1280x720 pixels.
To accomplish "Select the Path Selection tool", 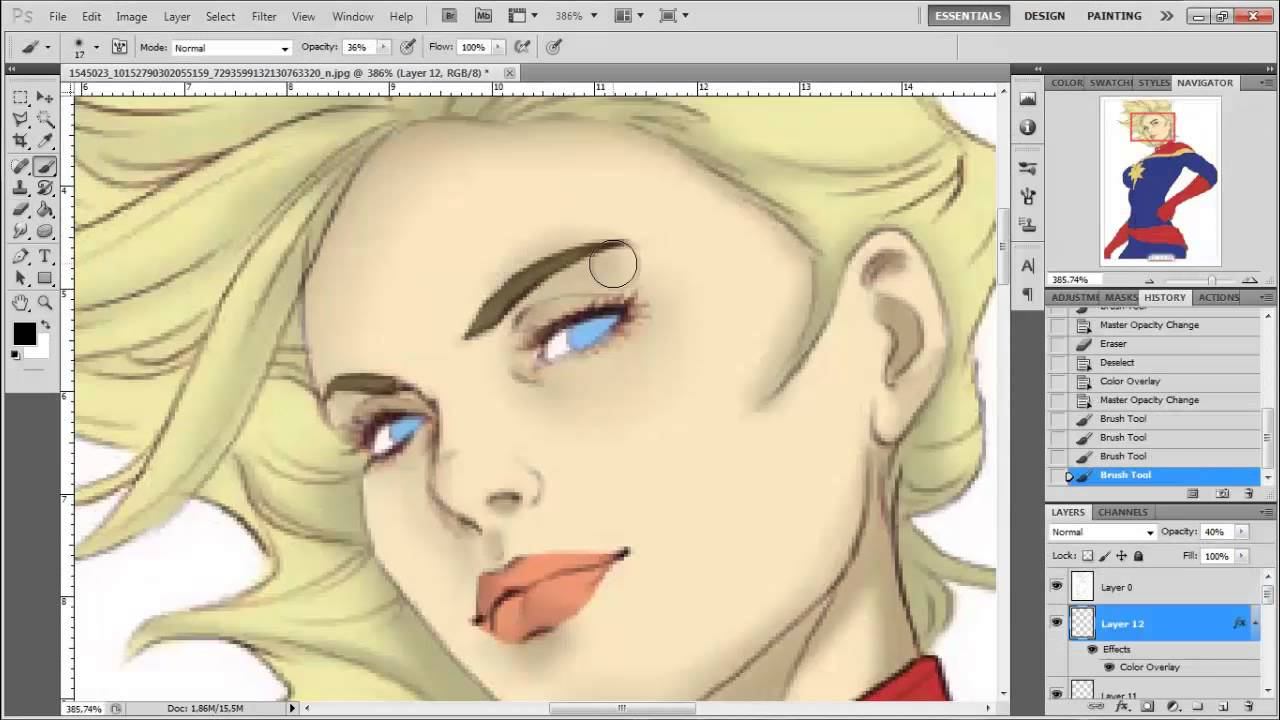I will tap(20, 279).
